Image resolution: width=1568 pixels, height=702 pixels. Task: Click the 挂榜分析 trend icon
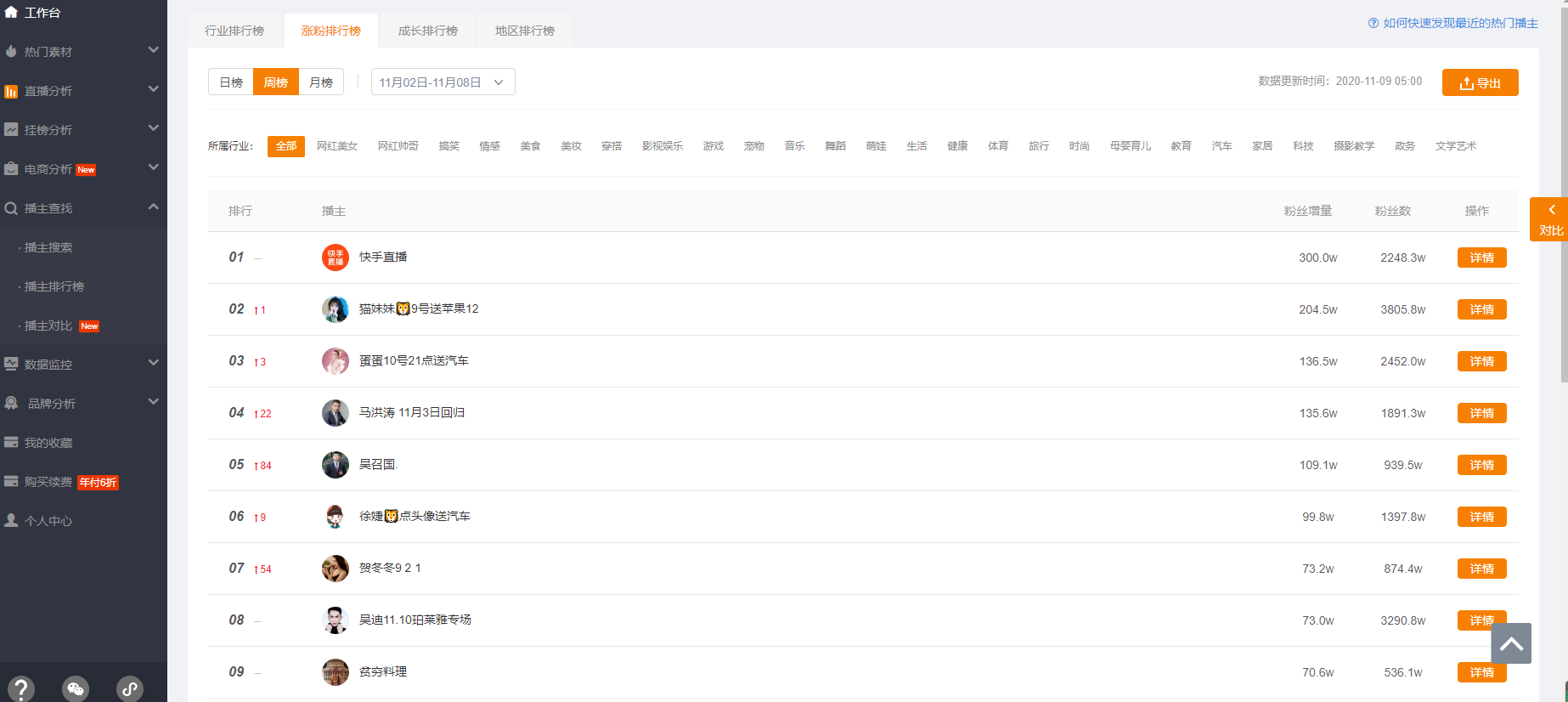tap(11, 130)
